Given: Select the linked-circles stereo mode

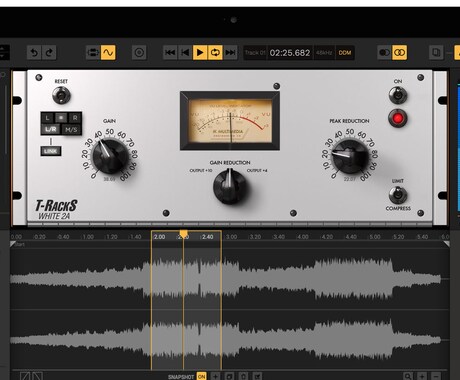Looking at the screenshot, I should 400,53.
